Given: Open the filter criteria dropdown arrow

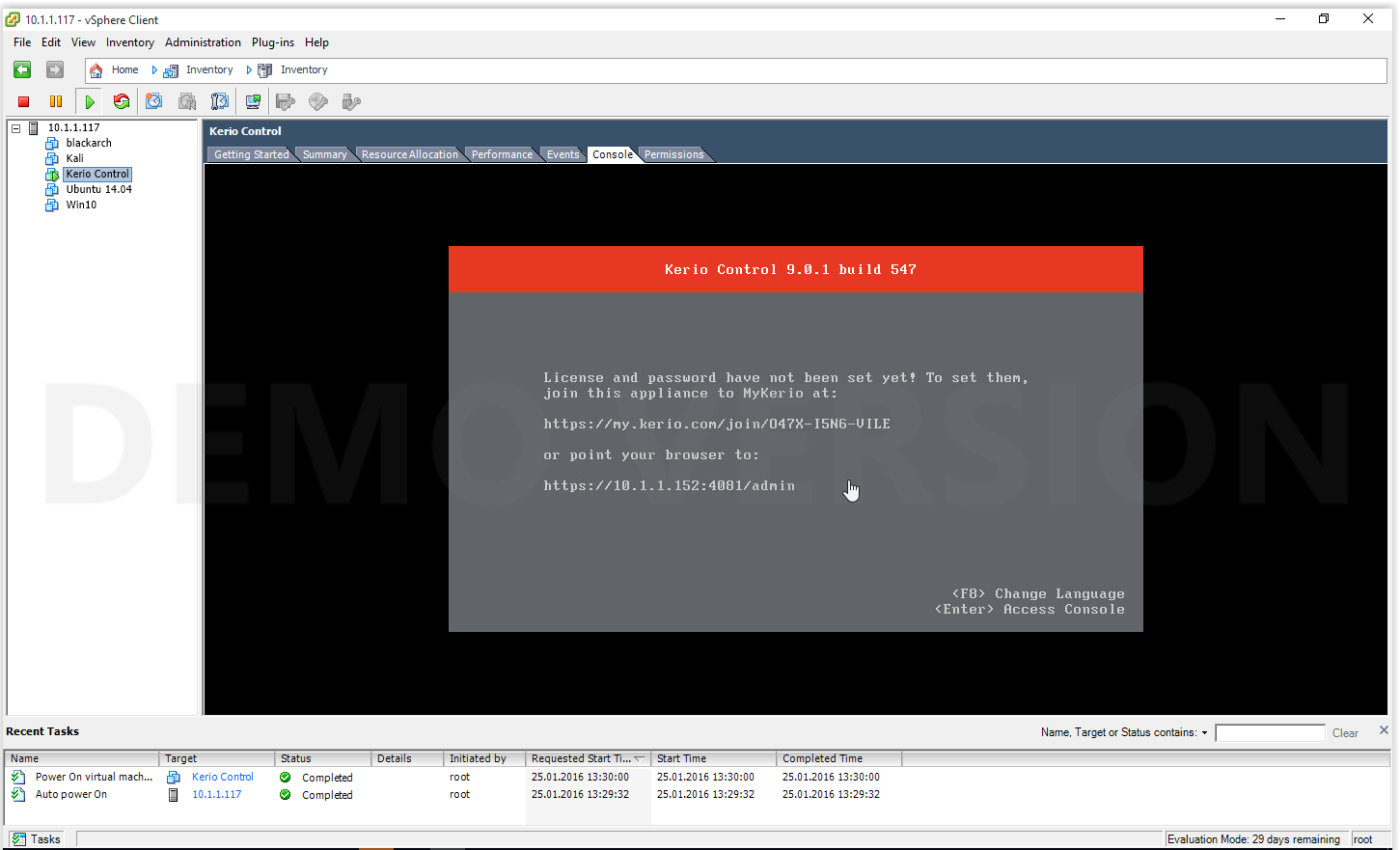Looking at the screenshot, I should pyautogui.click(x=1204, y=733).
